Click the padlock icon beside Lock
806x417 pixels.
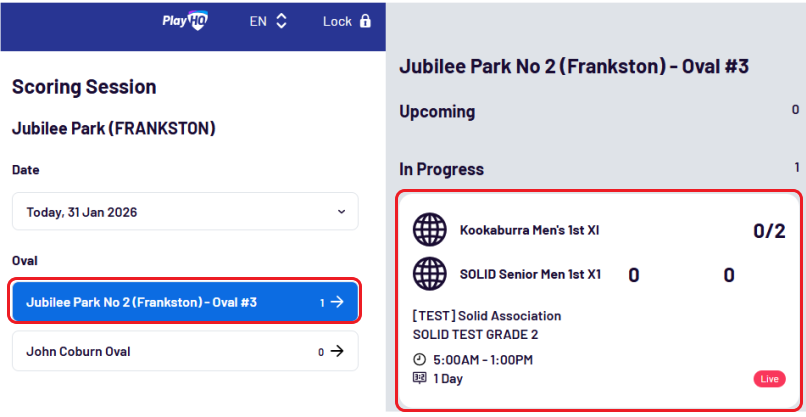point(365,21)
